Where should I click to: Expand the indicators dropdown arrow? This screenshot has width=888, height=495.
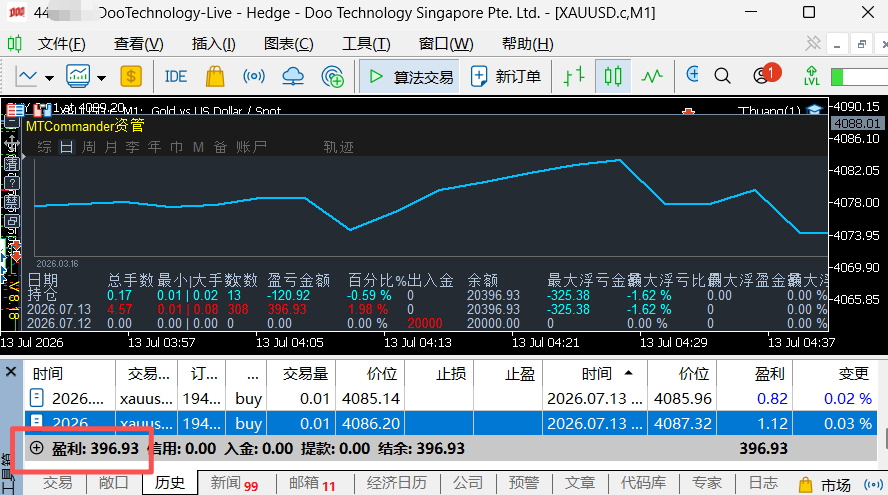[101, 78]
